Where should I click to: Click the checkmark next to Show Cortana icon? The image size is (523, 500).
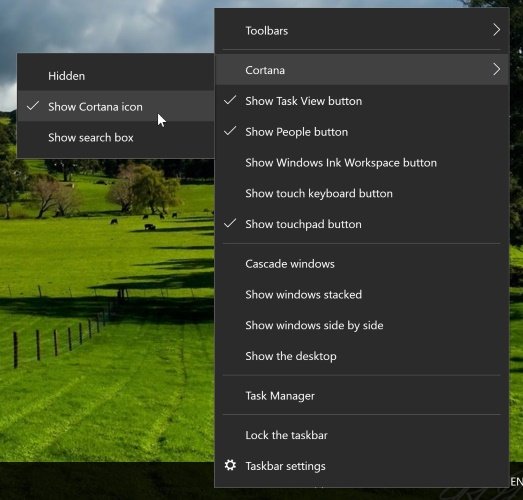33,106
